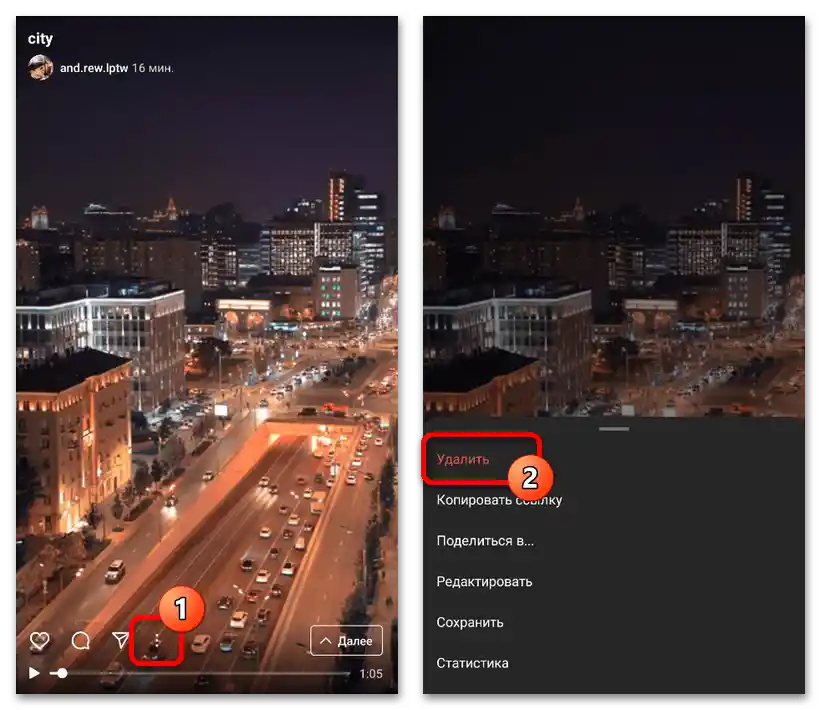Open comments via the speech bubble icon
Screen dimensions: 821x710
(81, 640)
